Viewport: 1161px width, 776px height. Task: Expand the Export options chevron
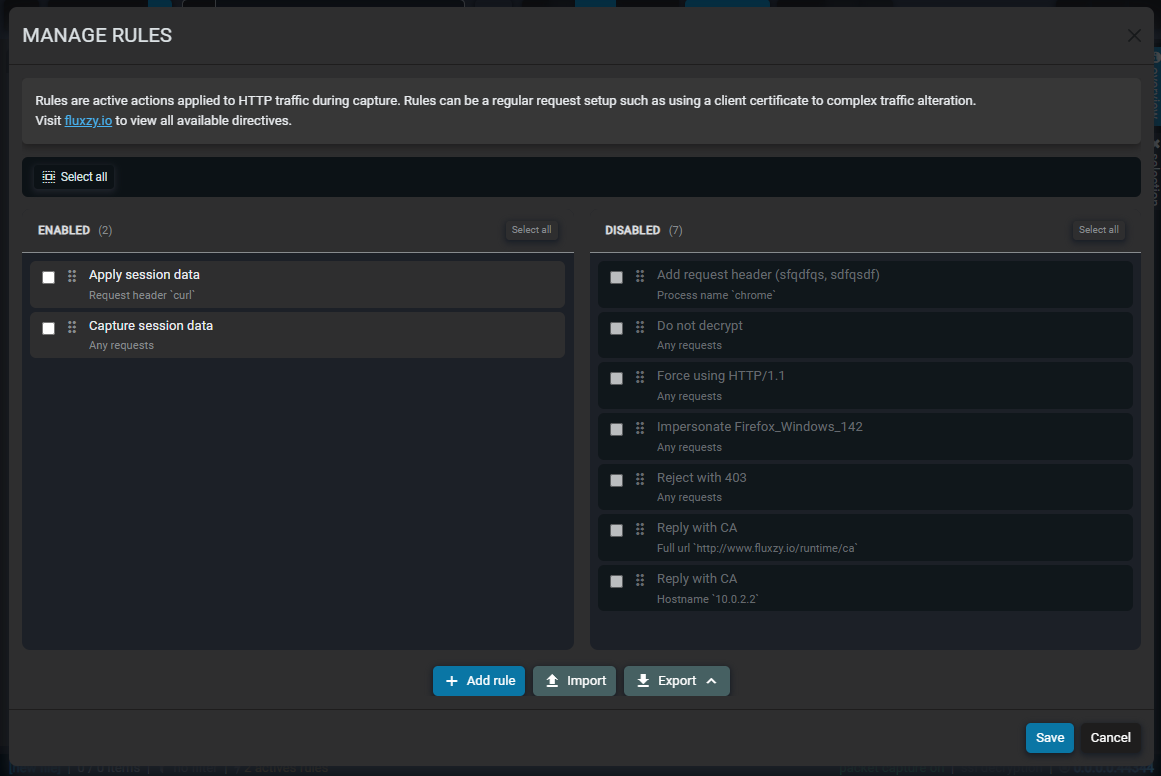(710, 681)
